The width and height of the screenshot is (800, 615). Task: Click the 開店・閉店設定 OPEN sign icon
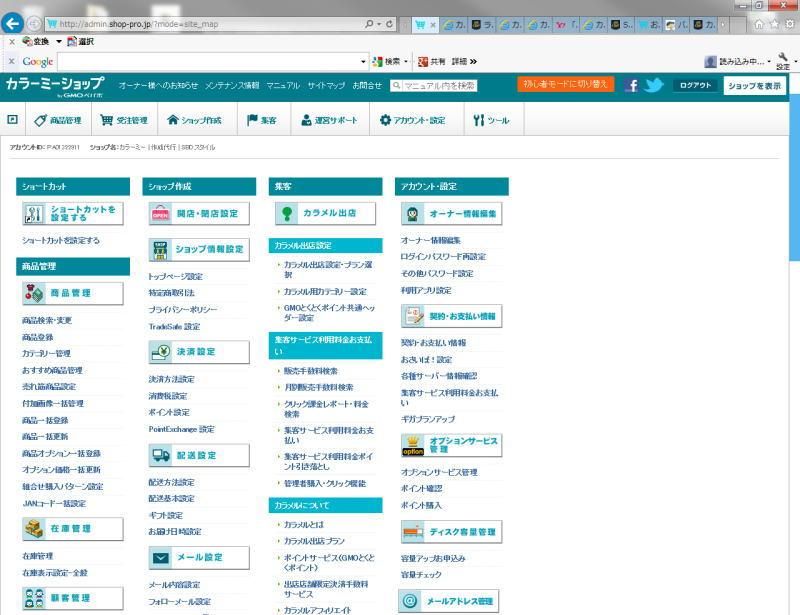tap(161, 213)
